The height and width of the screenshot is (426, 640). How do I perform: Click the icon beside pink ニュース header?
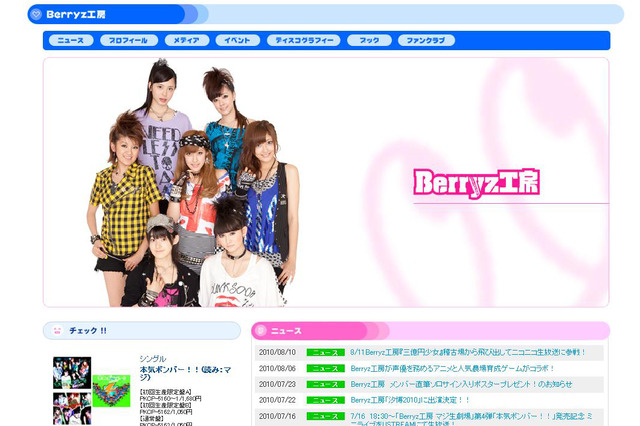point(261,331)
